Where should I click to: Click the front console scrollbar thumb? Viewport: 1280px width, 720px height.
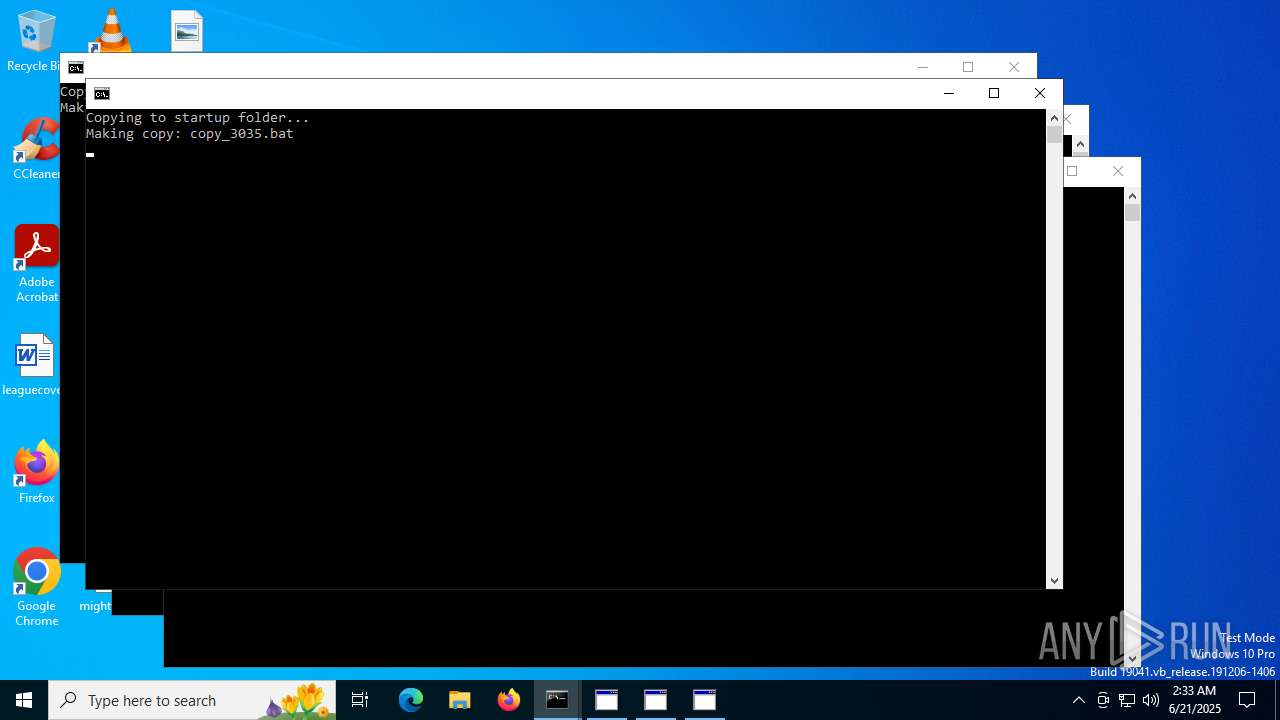pos(1054,134)
